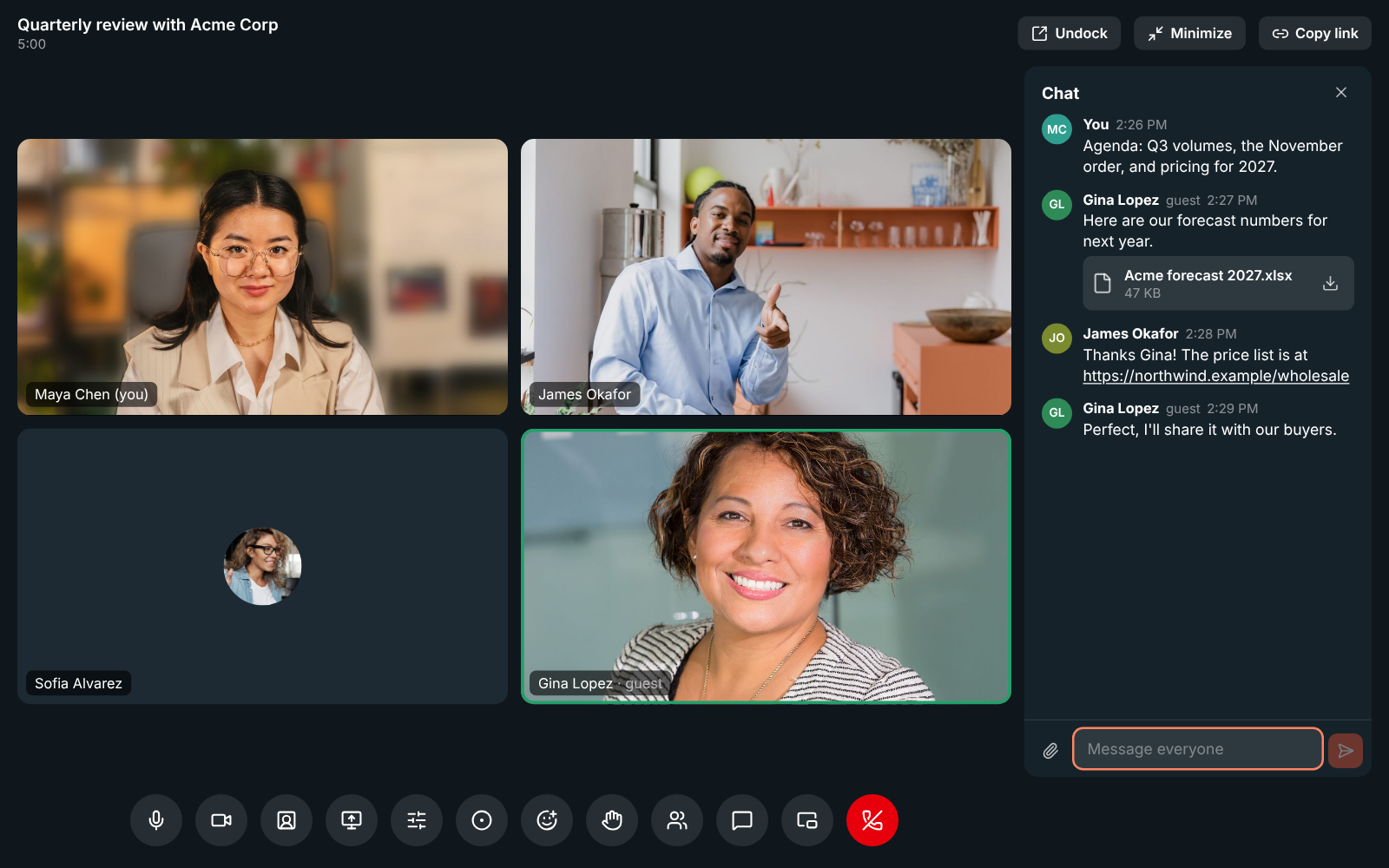1389x868 pixels.
Task: Click the Gina Lopez guest tile label
Action: 600,683
